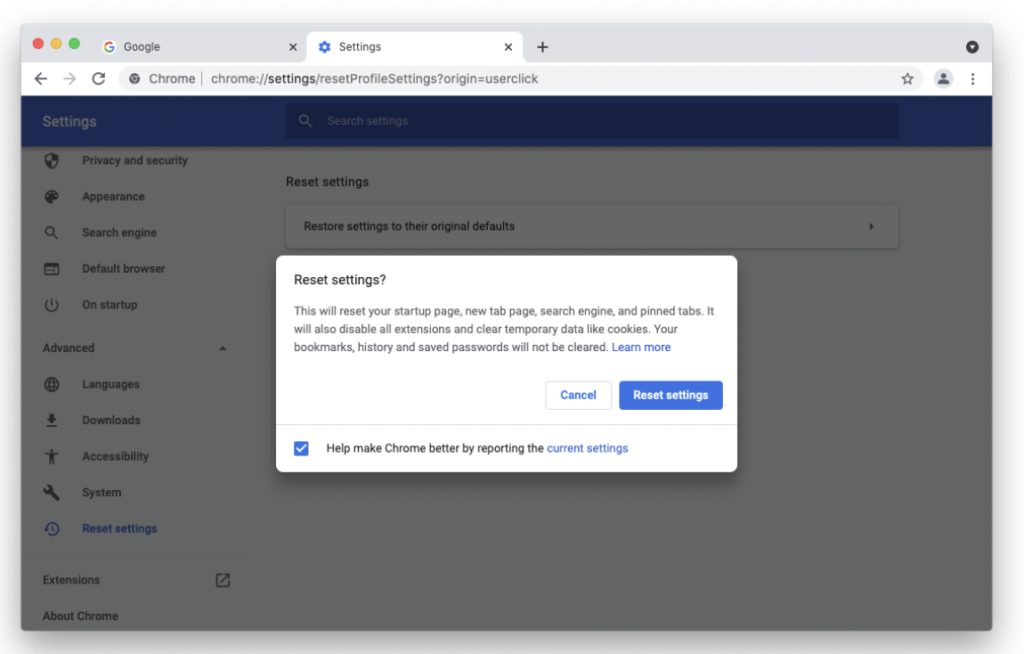Click the forward navigation arrow
Viewport: 1024px width, 654px height.
pos(69,79)
